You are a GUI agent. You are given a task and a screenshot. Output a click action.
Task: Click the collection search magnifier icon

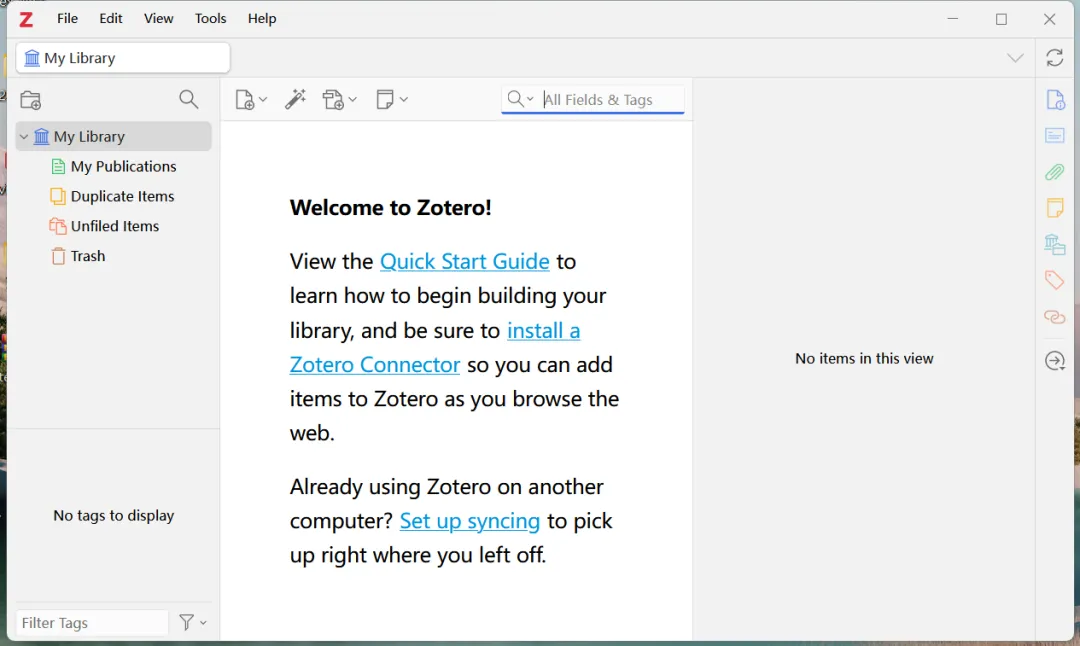(189, 99)
